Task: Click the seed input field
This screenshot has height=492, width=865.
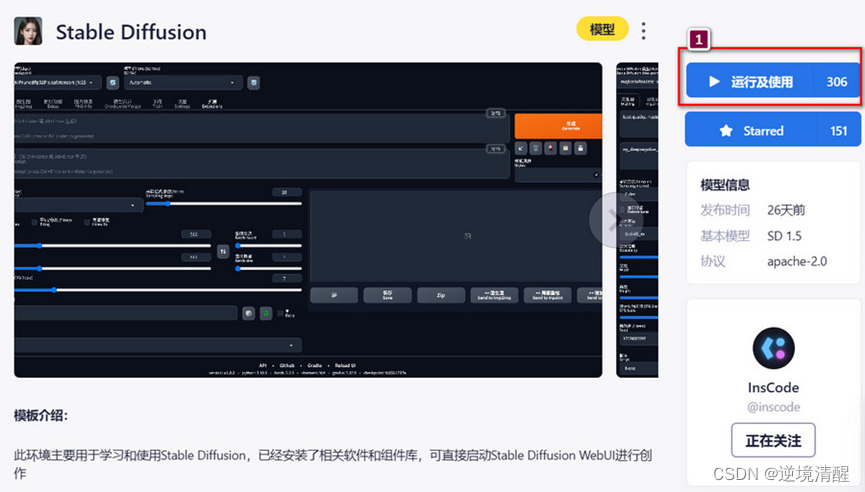Action: pyautogui.click(x=126, y=313)
